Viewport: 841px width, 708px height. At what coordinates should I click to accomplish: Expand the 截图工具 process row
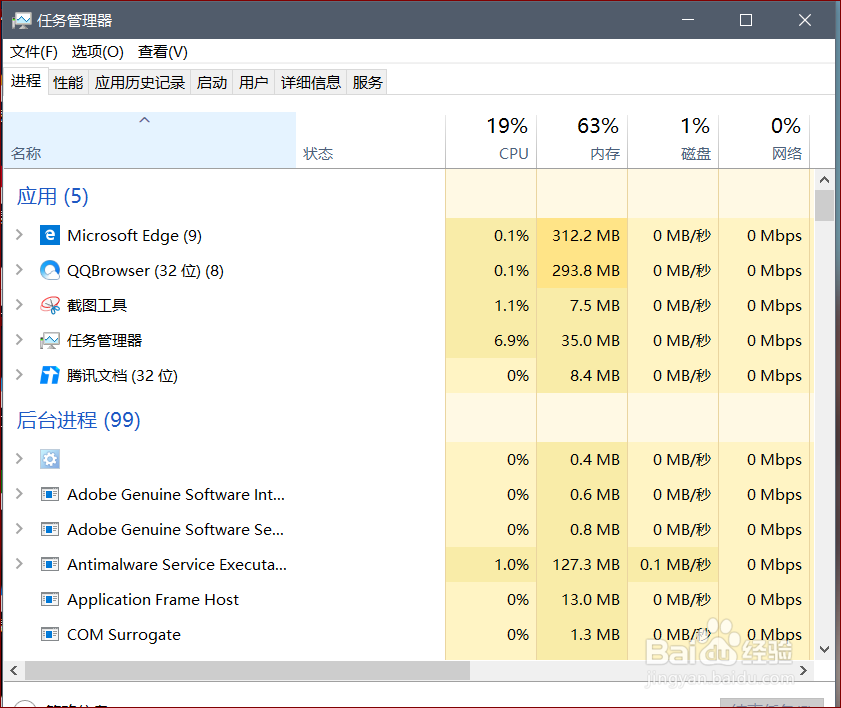pos(19,305)
